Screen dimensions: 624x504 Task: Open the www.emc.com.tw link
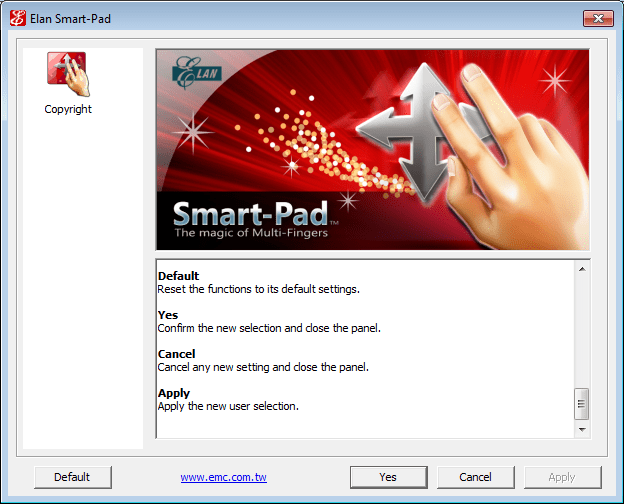coord(223,477)
